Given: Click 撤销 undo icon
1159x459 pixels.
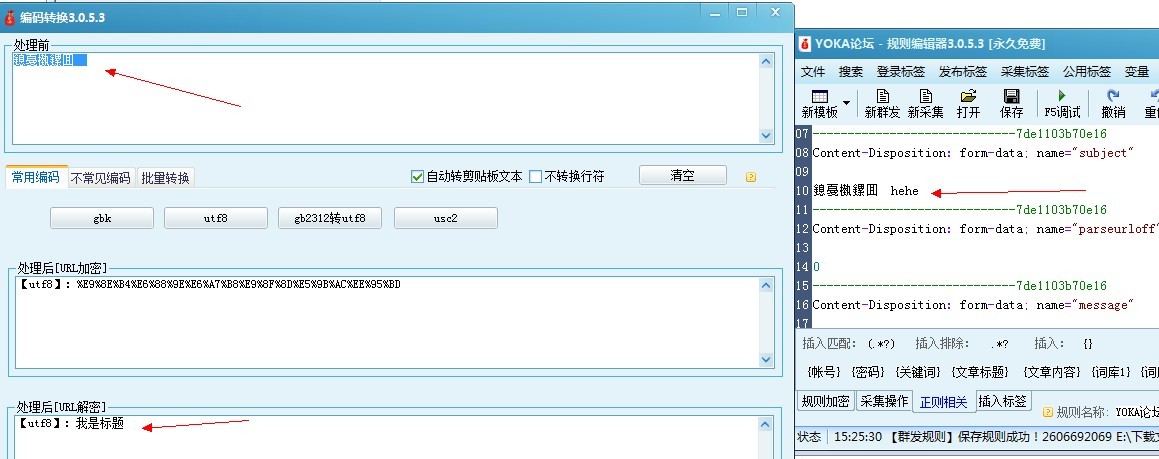Looking at the screenshot, I should (x=1113, y=96).
